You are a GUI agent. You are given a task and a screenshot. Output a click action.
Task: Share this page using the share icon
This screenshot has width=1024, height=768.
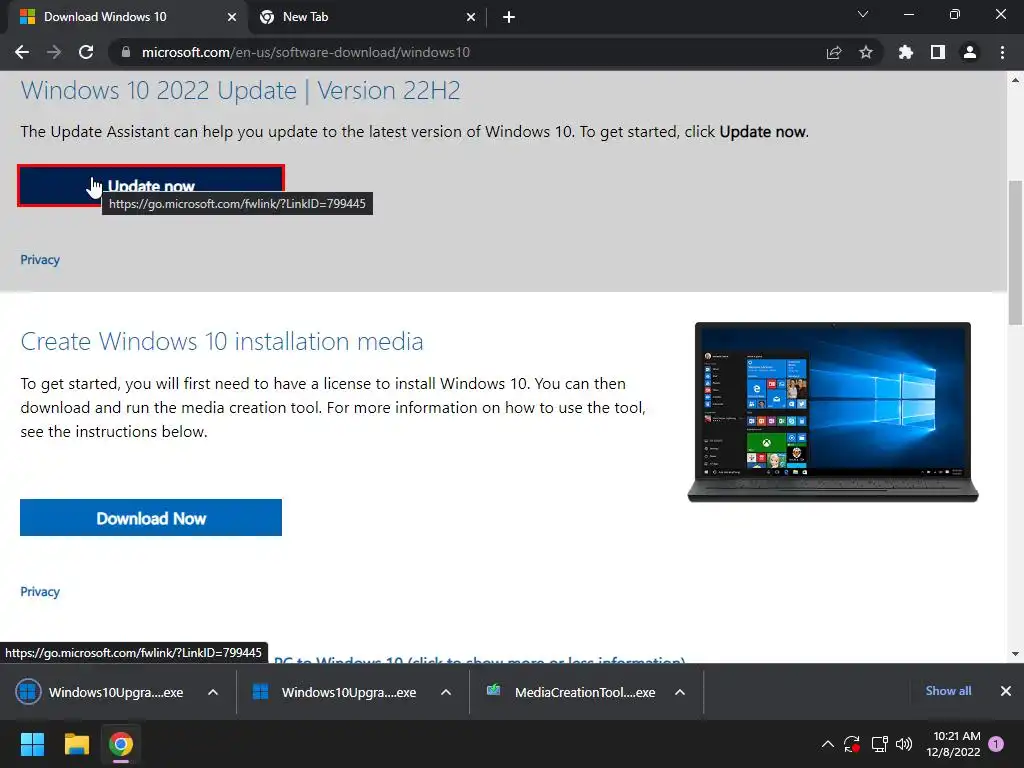[x=834, y=52]
